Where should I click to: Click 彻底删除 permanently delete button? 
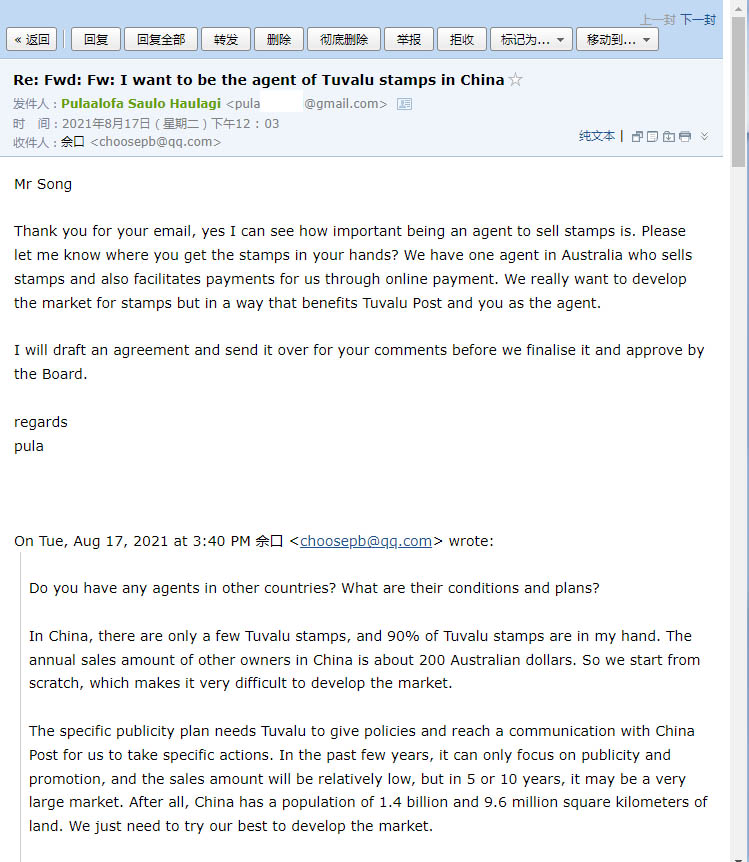tap(344, 40)
